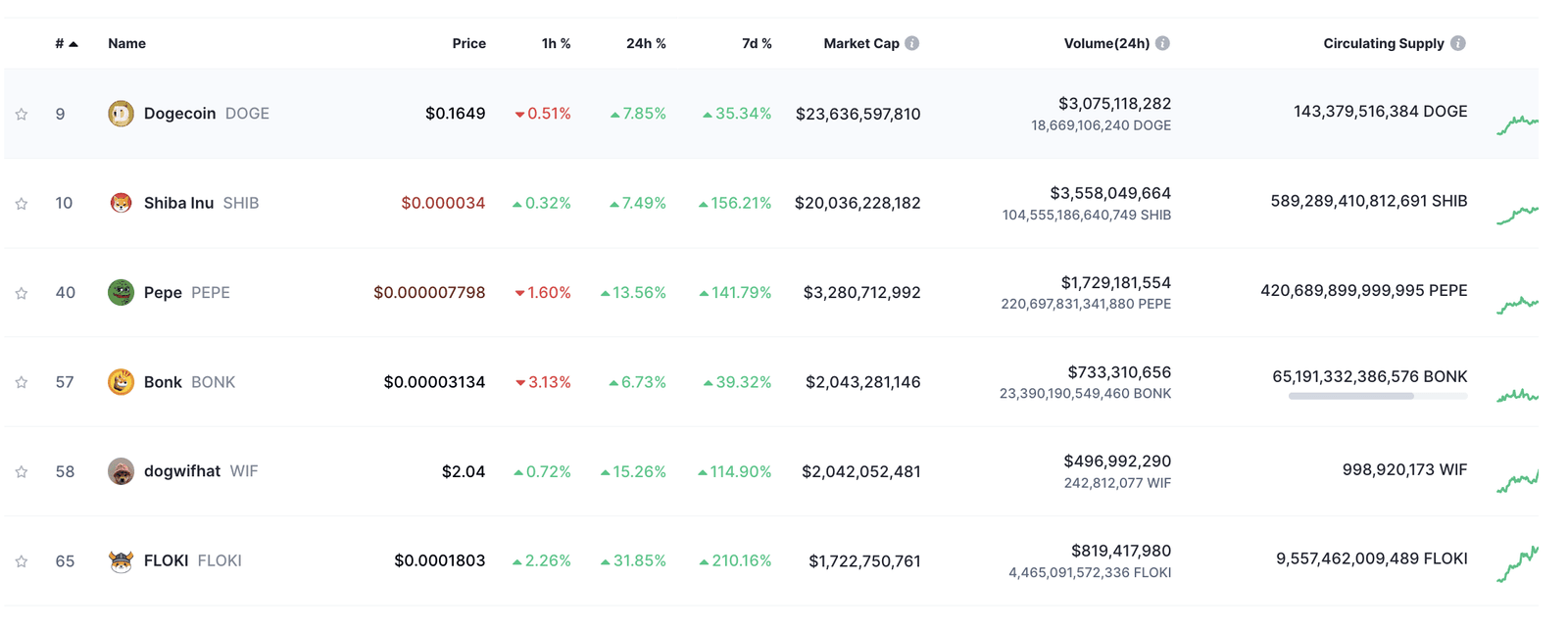Sort the table by 24h % column
Image resolution: width=1568 pixels, height=631 pixels.
point(646,43)
